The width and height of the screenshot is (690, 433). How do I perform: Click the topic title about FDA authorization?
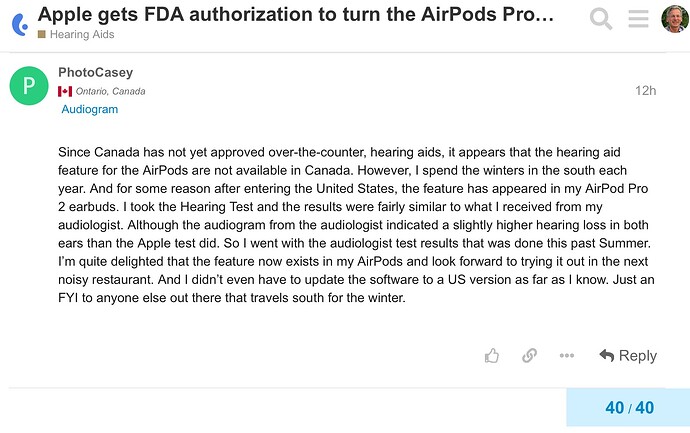pyautogui.click(x=296, y=14)
